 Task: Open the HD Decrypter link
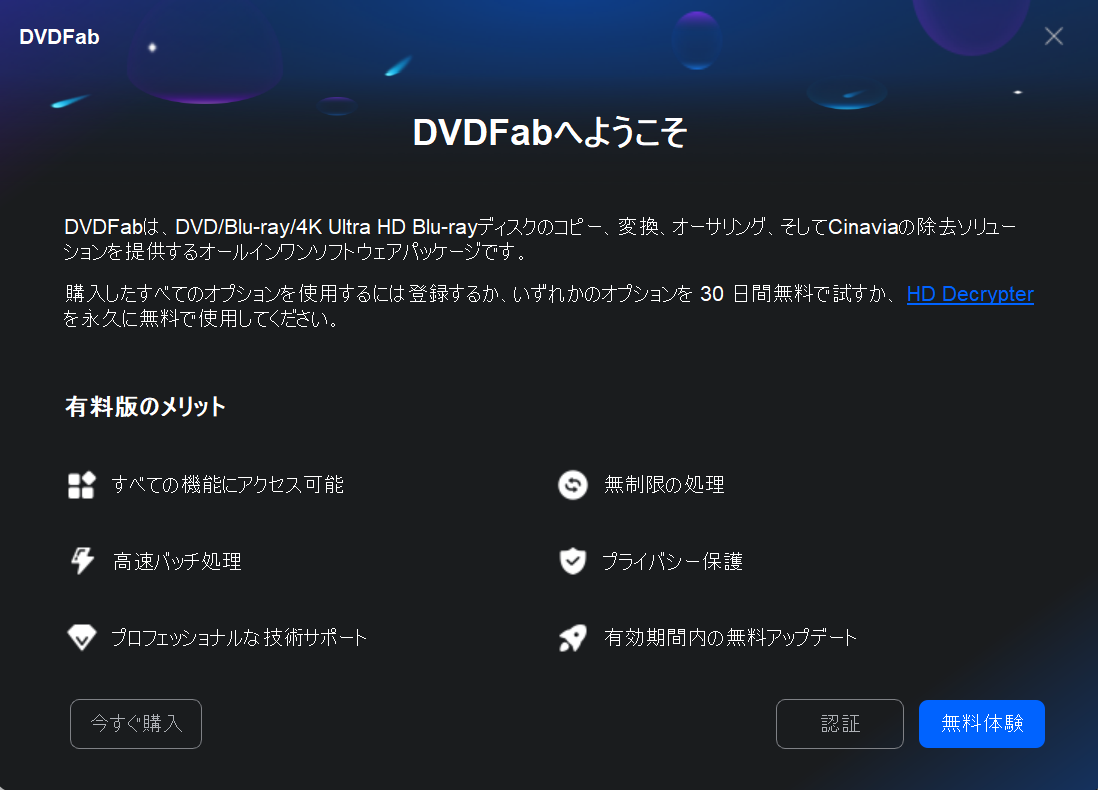click(x=970, y=294)
